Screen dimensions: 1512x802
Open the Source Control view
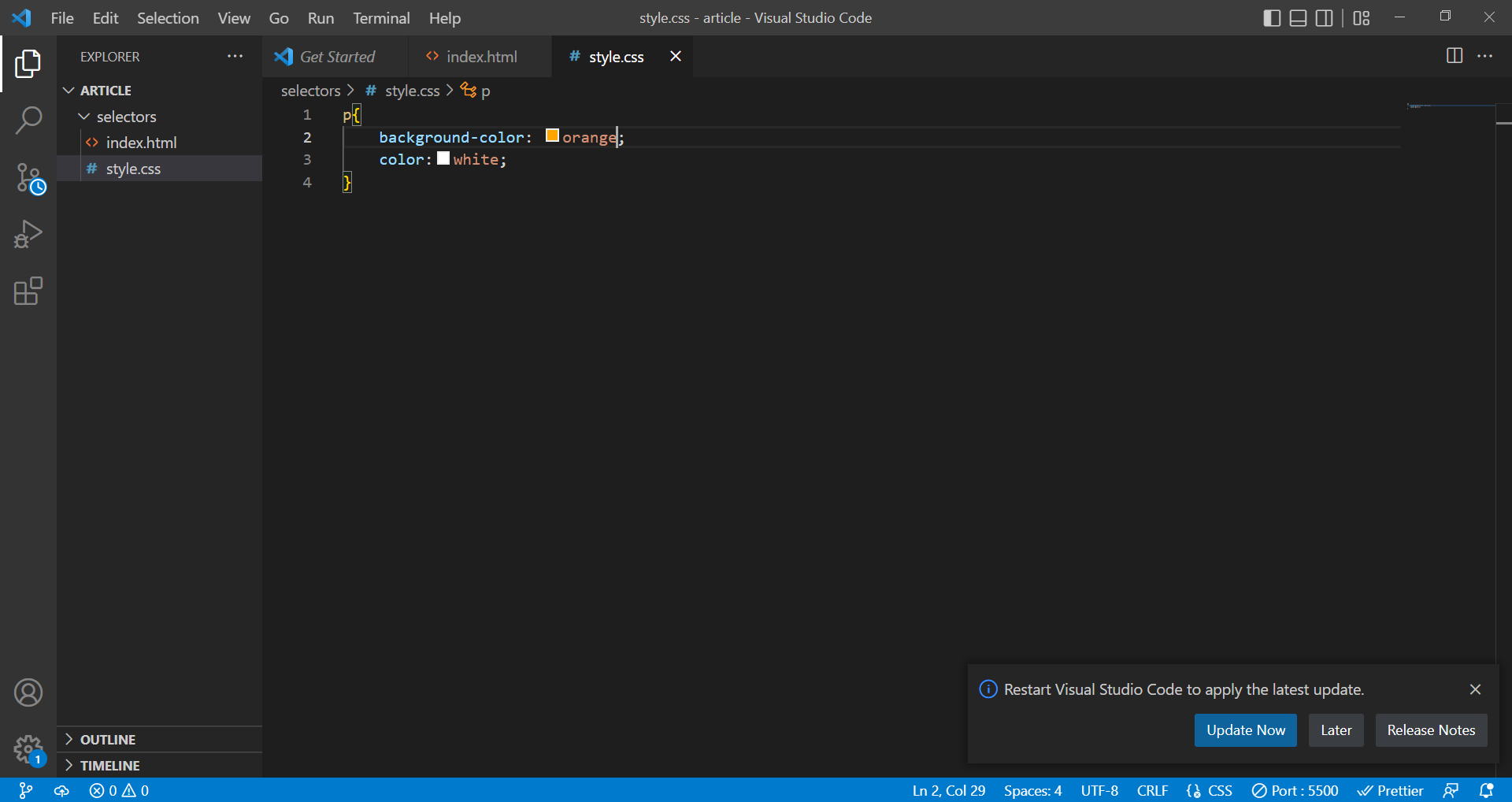point(28,178)
